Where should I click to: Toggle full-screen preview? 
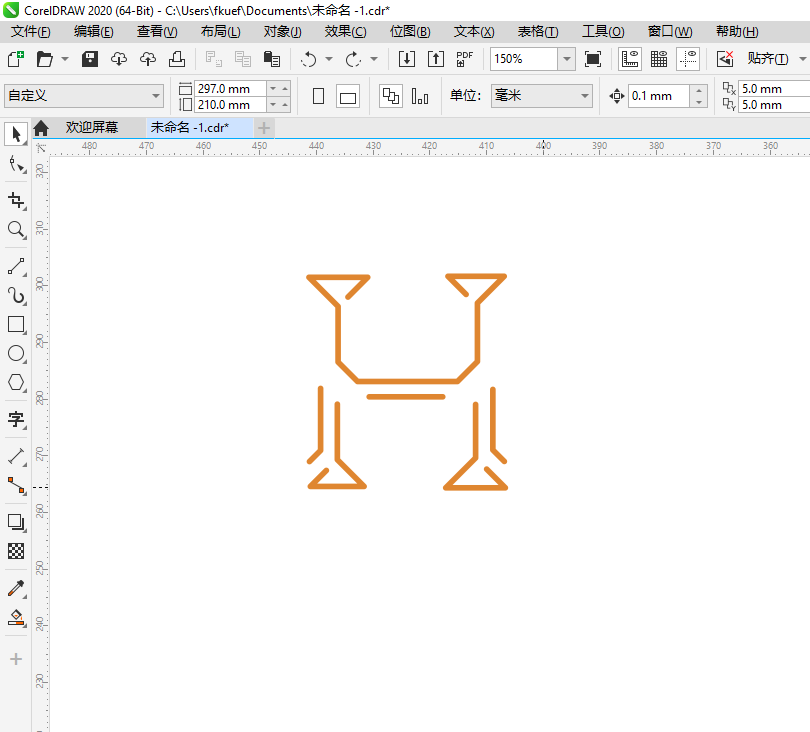click(x=593, y=59)
